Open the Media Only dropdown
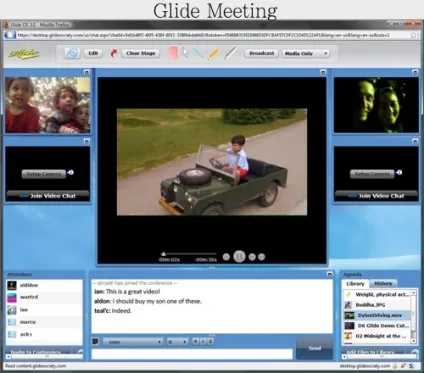Viewport: 424px width, 373px height. [306, 53]
